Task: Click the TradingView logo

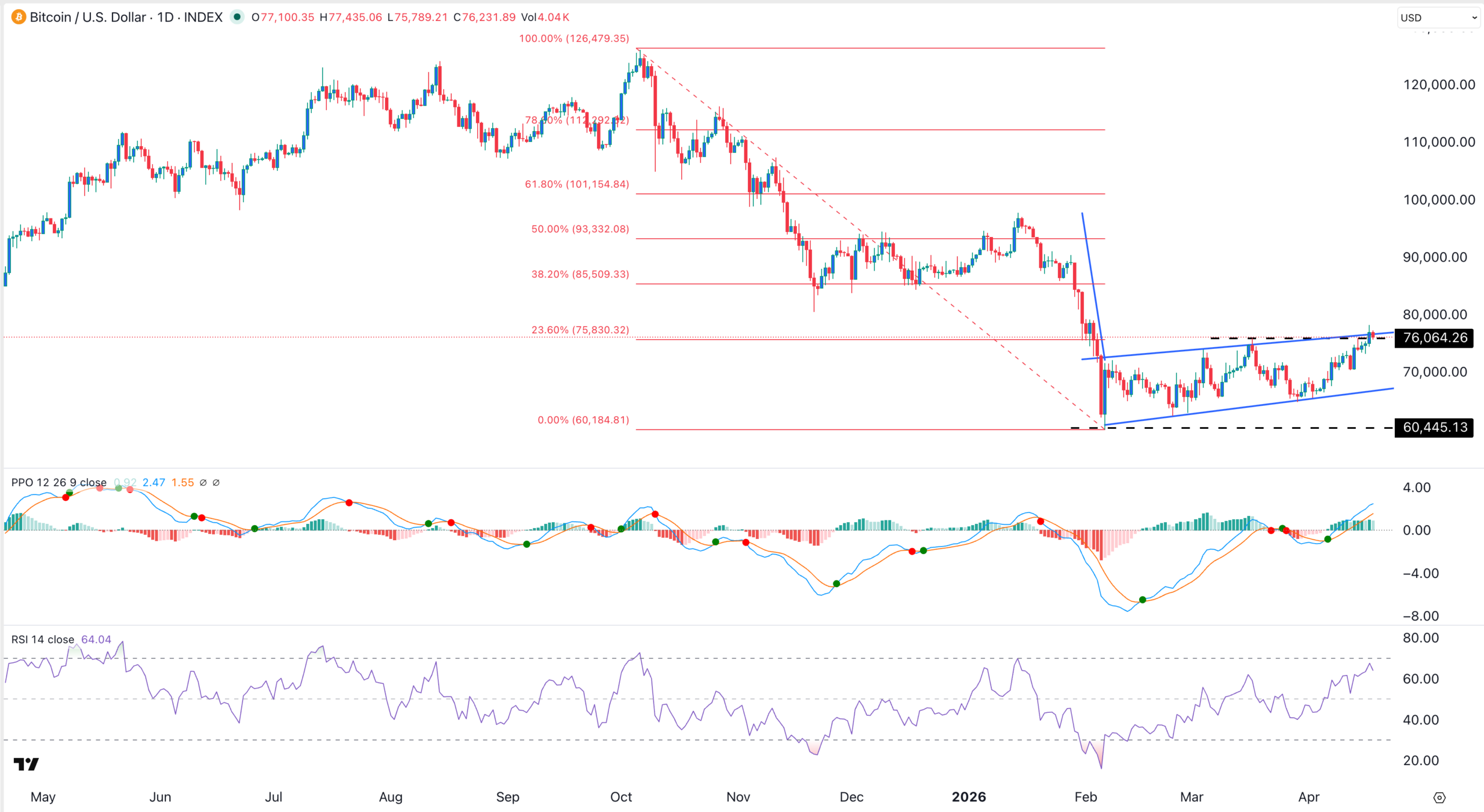Action: coord(26,764)
